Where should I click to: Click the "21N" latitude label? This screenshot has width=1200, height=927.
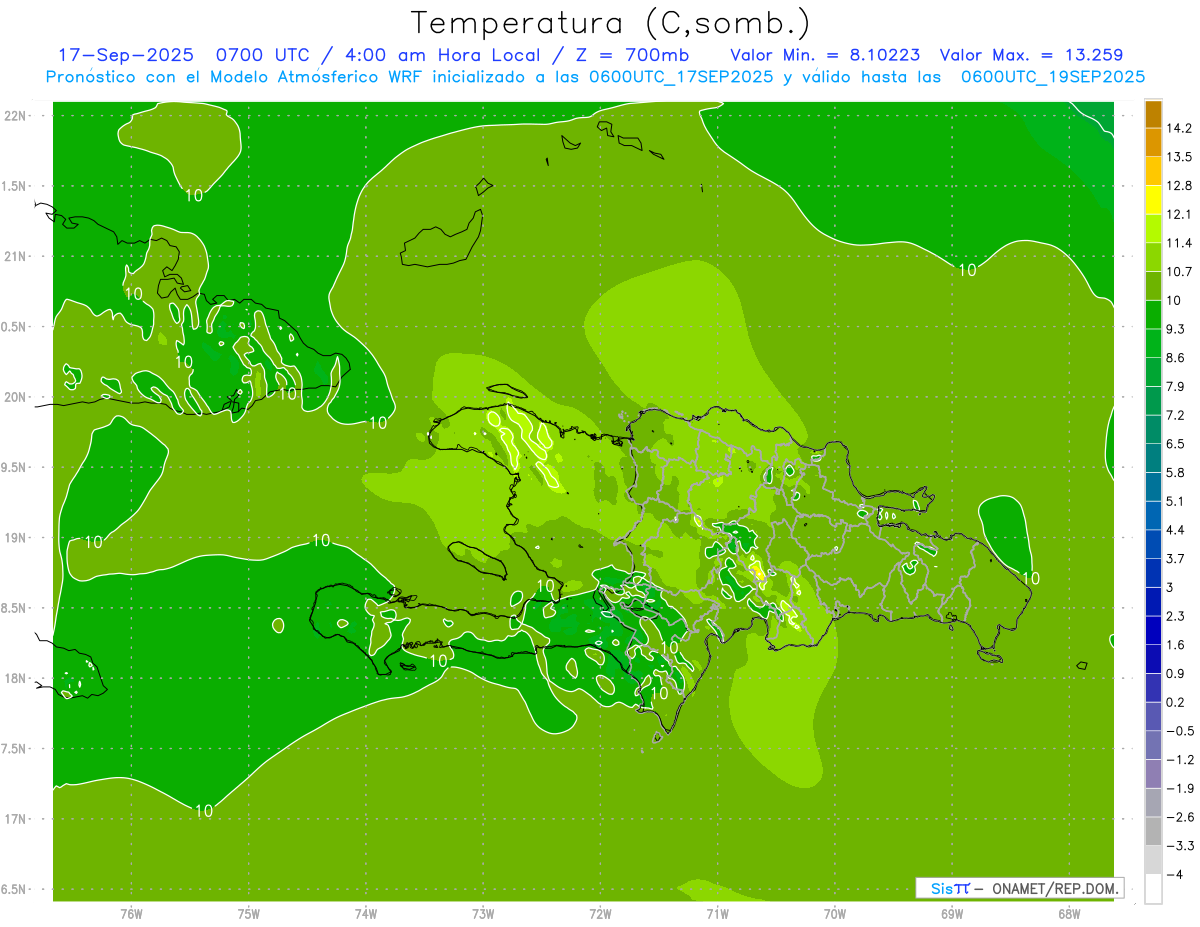(16, 257)
